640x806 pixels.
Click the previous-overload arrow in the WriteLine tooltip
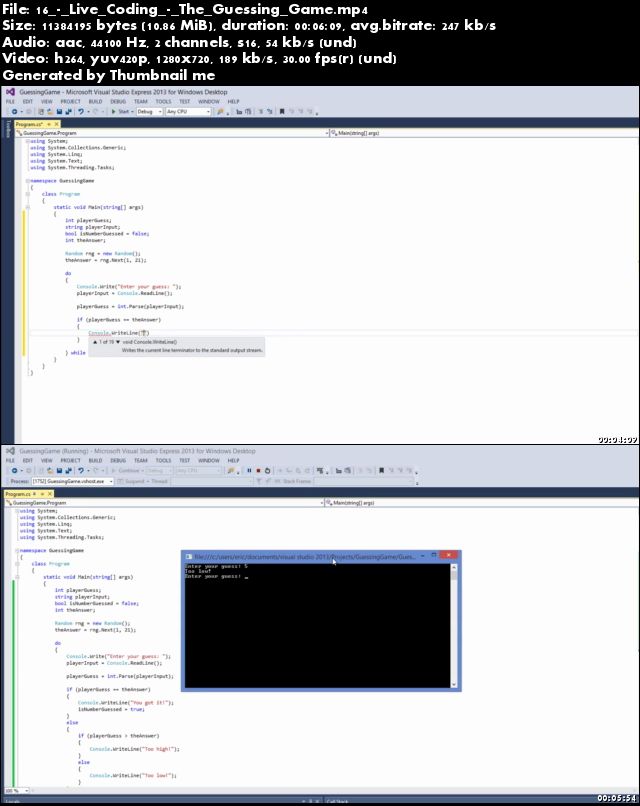point(95,342)
